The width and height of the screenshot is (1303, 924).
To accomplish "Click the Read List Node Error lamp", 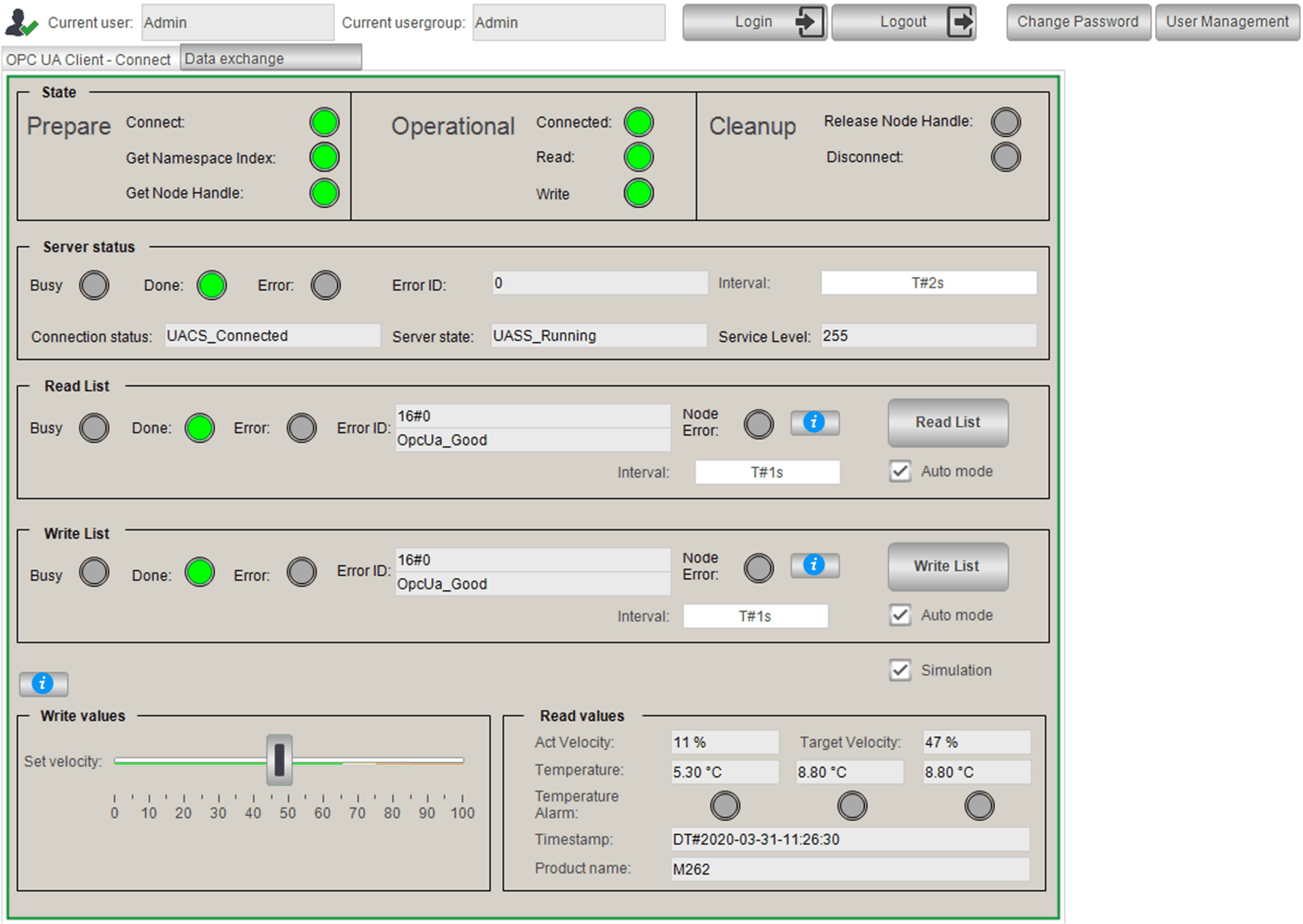I will pyautogui.click(x=758, y=424).
